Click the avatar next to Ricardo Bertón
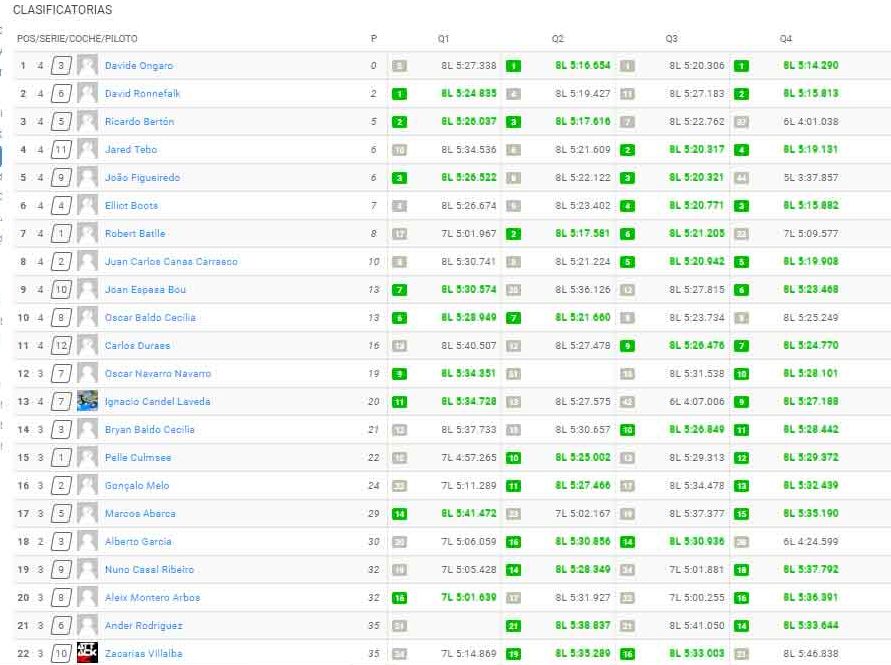The width and height of the screenshot is (891, 665). pos(87,122)
